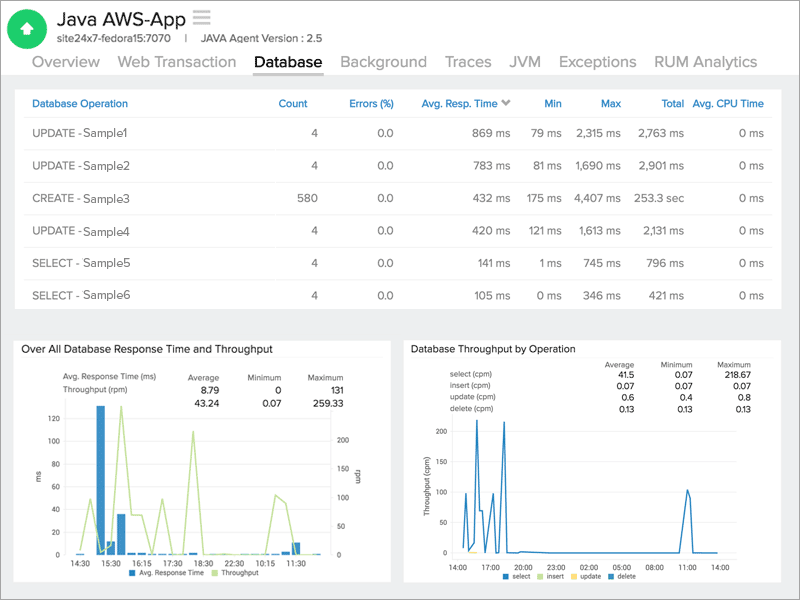Open the JVM tab

525,62
